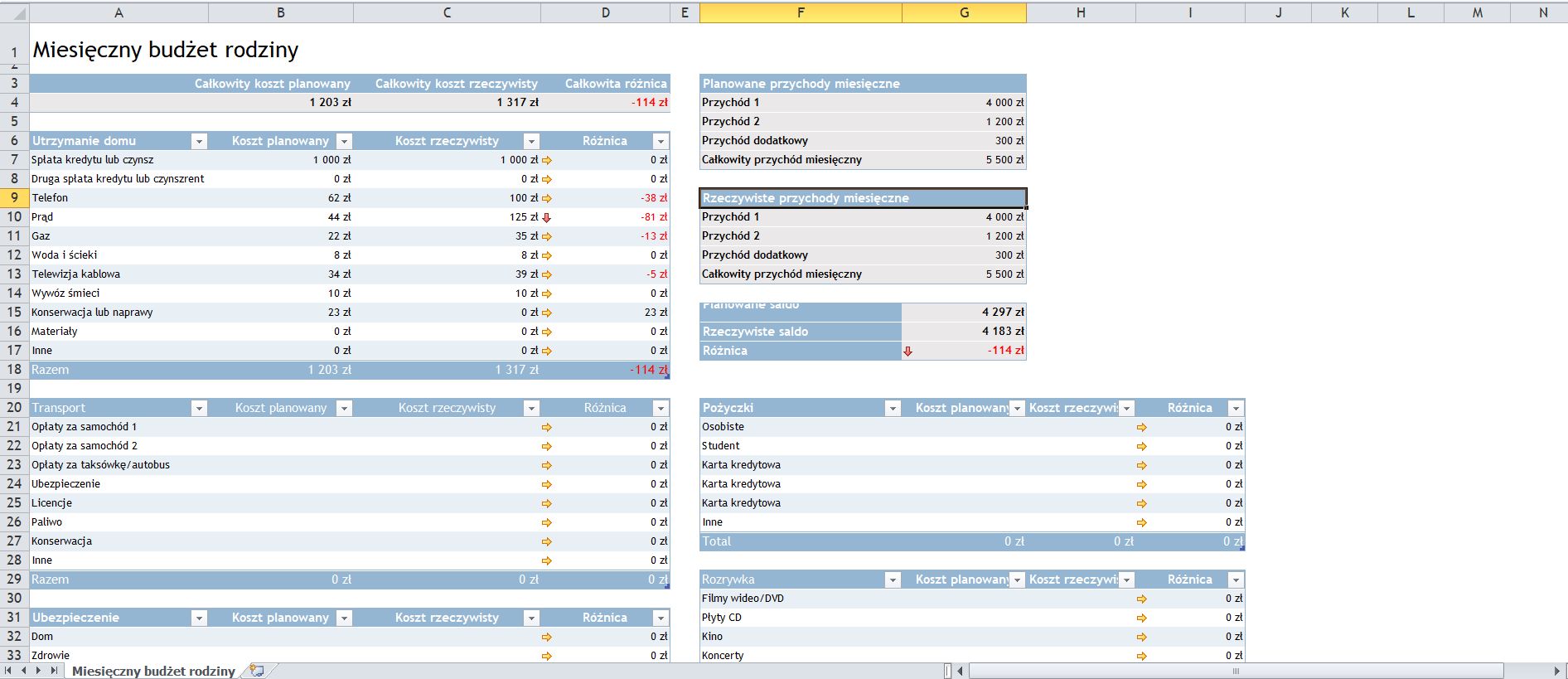Select Konserwacja lub naprawy cell
The image size is (1568, 679).
[x=119, y=313]
